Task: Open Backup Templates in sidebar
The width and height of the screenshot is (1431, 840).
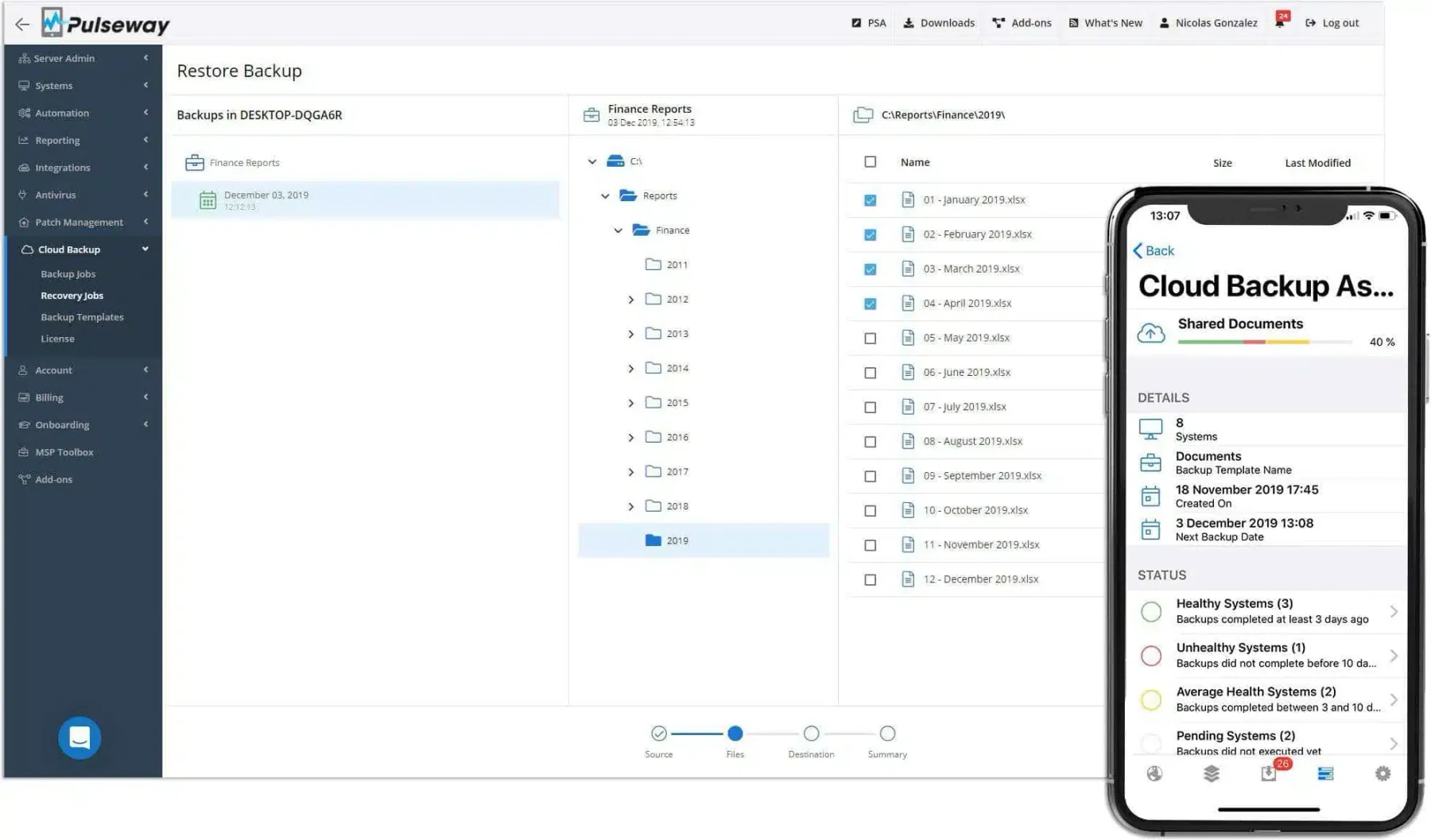Action: pyautogui.click(x=82, y=317)
